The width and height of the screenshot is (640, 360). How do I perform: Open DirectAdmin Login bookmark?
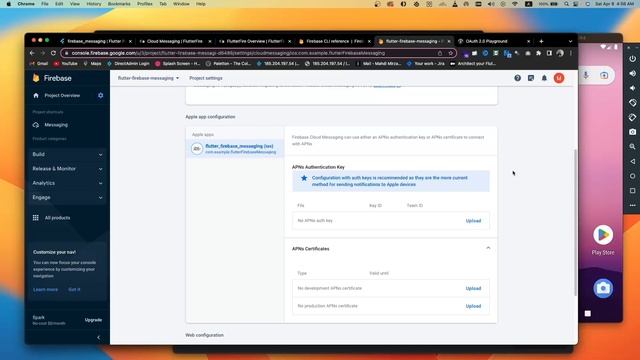(x=128, y=64)
